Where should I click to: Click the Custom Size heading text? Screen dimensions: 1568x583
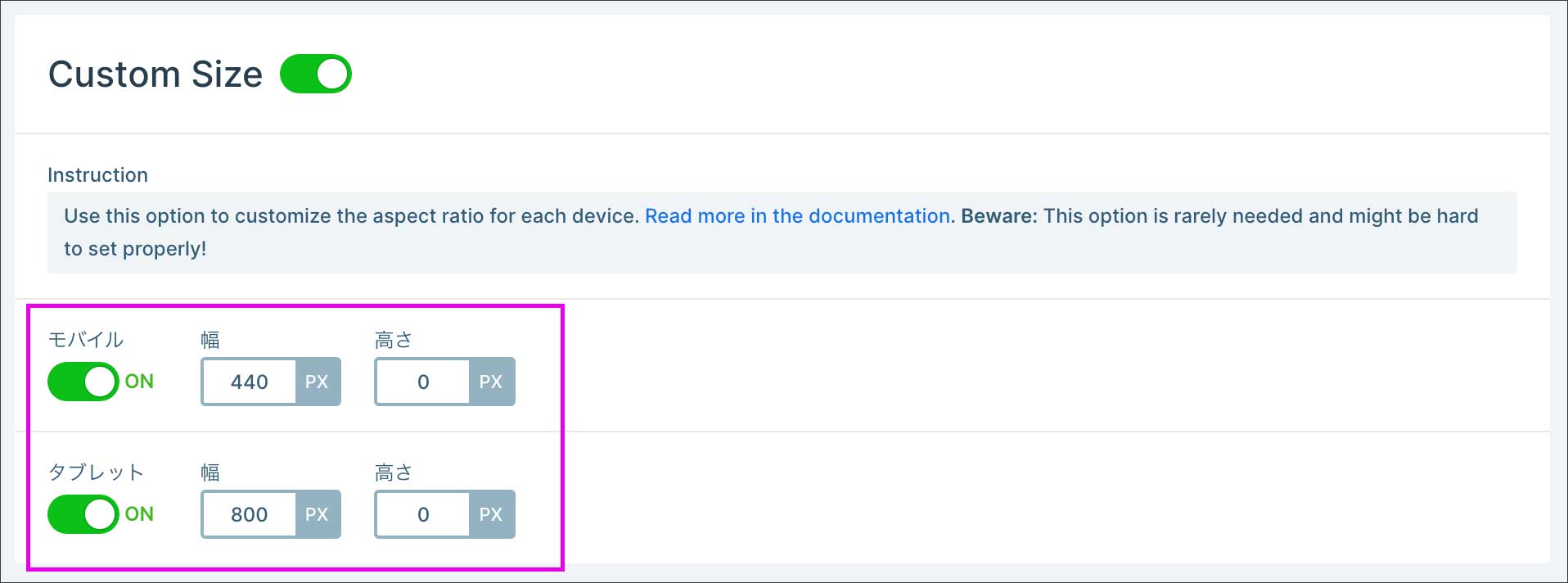point(155,75)
